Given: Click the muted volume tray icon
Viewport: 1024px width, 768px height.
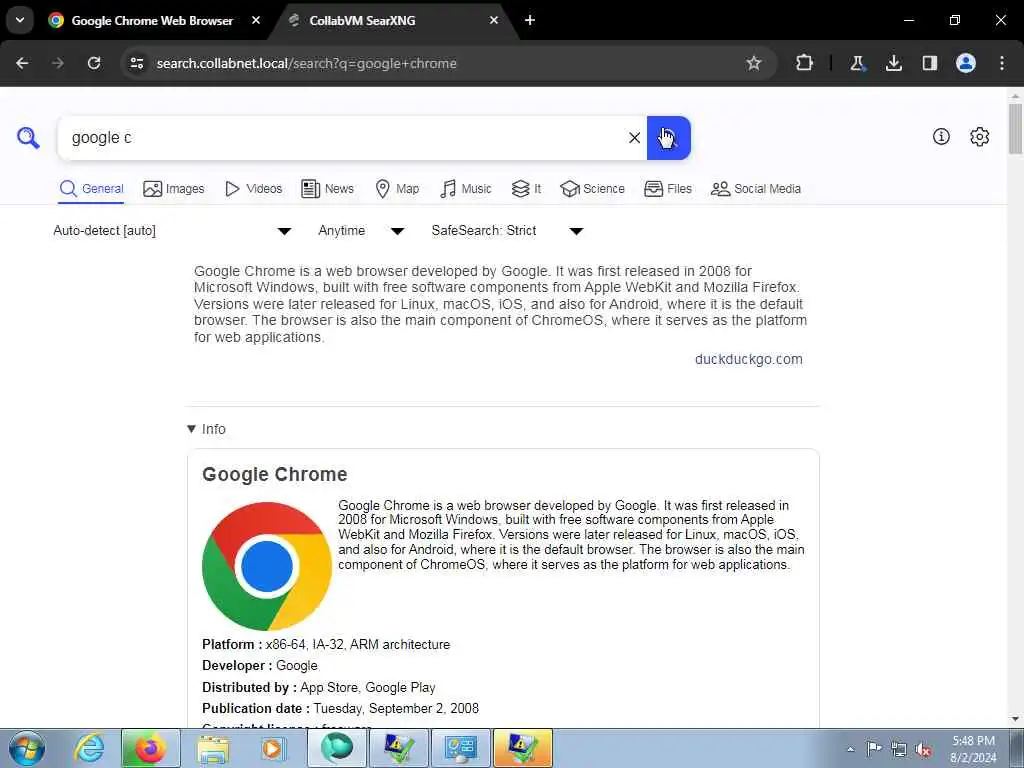Looking at the screenshot, I should tap(923, 749).
